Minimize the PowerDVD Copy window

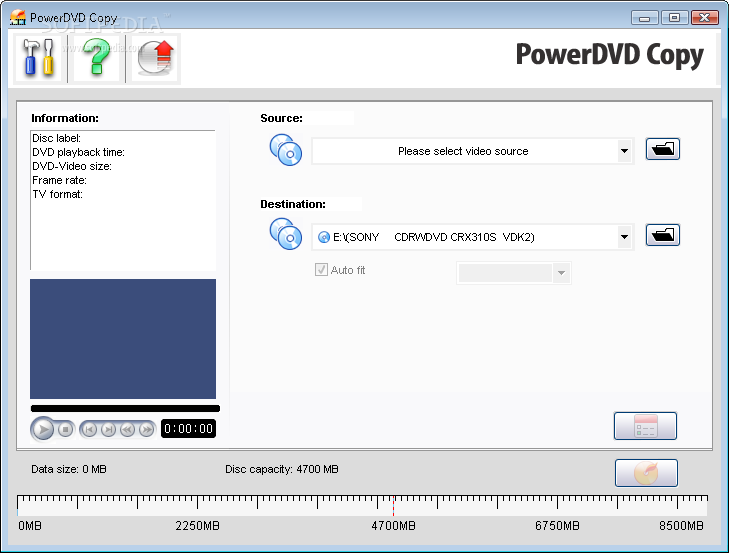pos(644,18)
